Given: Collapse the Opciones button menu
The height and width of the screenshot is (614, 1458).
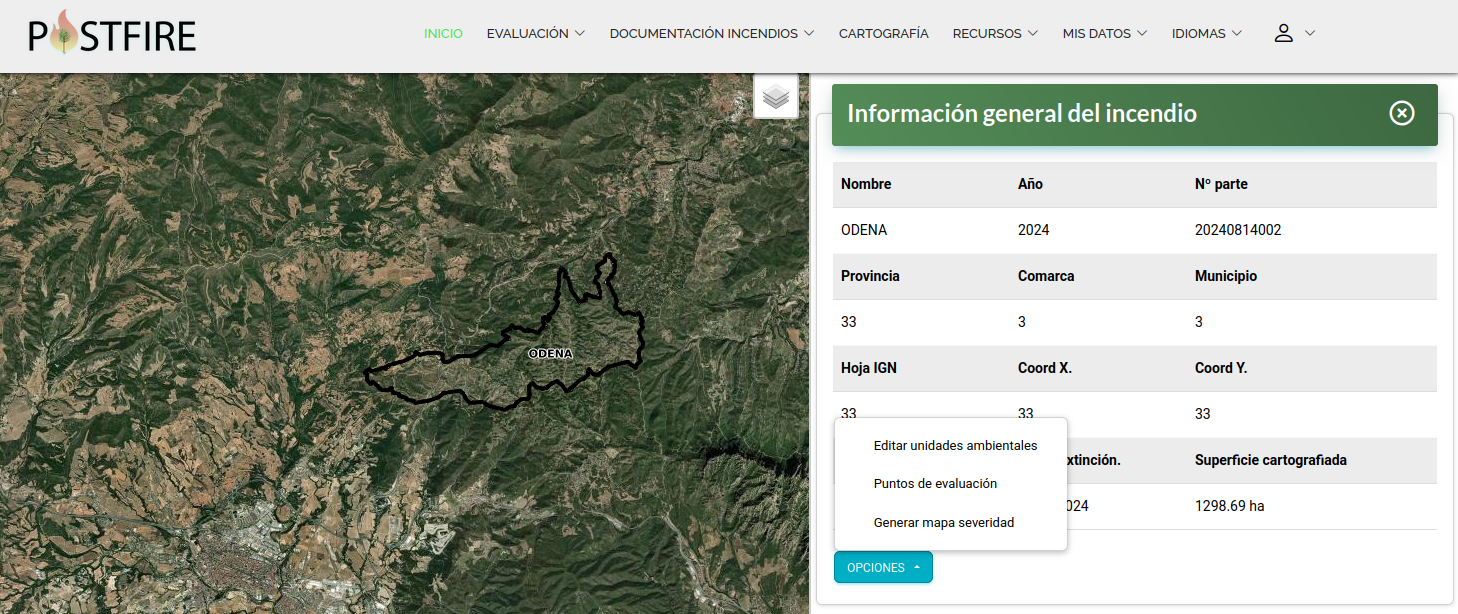Looking at the screenshot, I should pos(883,567).
